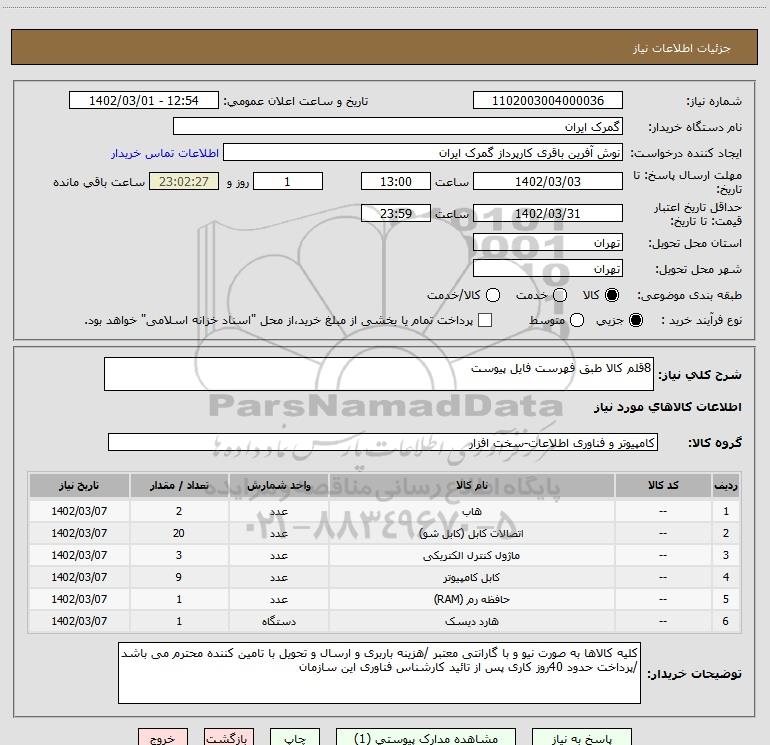Click the response deadline date 1402/03/03
The image size is (770, 745).
click(548, 182)
